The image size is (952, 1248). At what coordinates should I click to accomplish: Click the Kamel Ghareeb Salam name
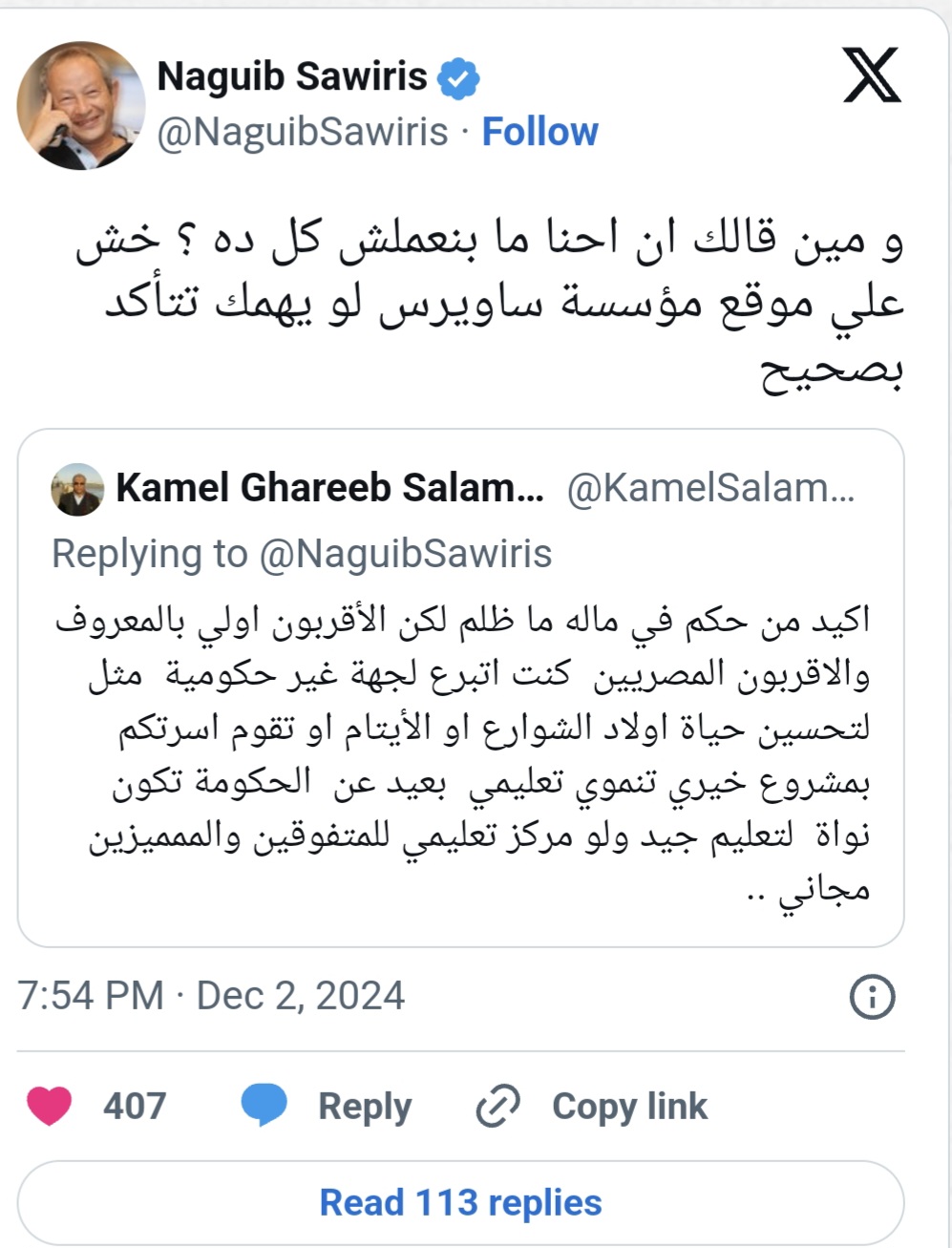(x=329, y=488)
